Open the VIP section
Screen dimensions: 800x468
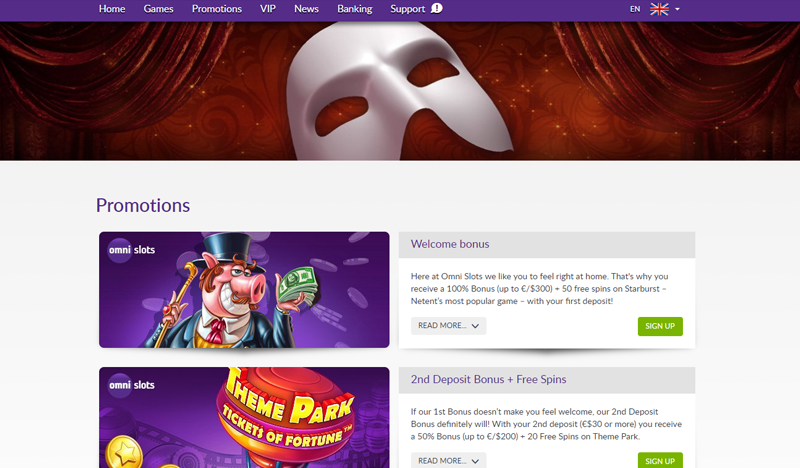(x=268, y=9)
